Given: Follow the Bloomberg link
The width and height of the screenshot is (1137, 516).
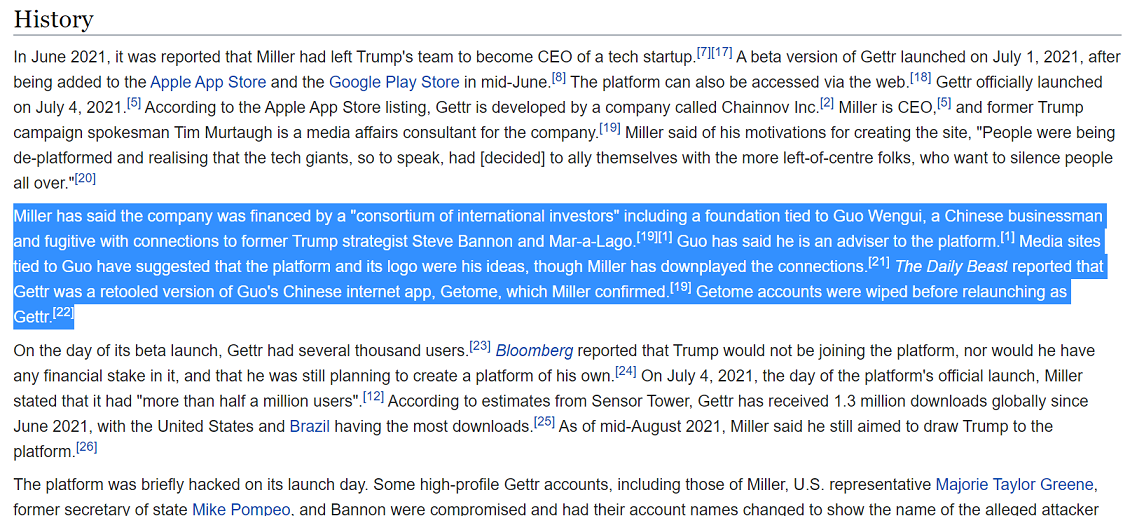Looking at the screenshot, I should point(534,351).
